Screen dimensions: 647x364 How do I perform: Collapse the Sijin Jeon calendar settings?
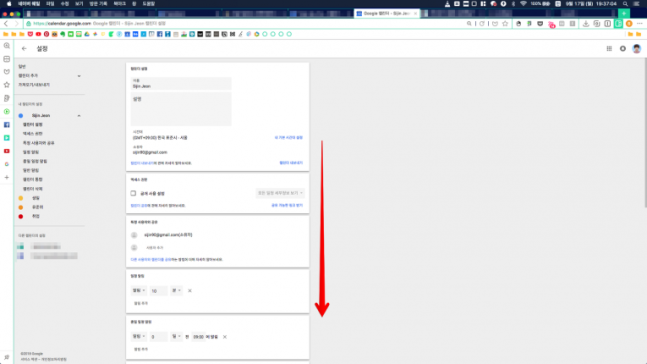click(x=79, y=116)
